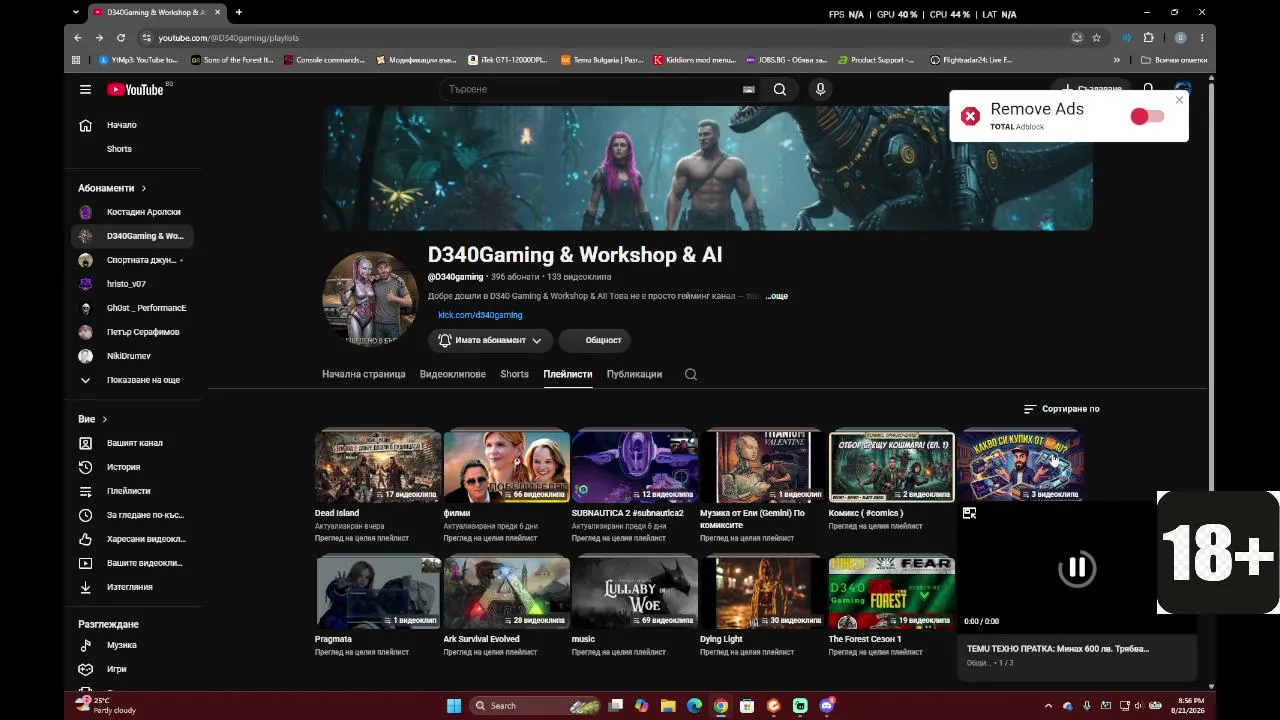
Task: Open the browser extensions puzzle icon
Action: [x=1148, y=38]
